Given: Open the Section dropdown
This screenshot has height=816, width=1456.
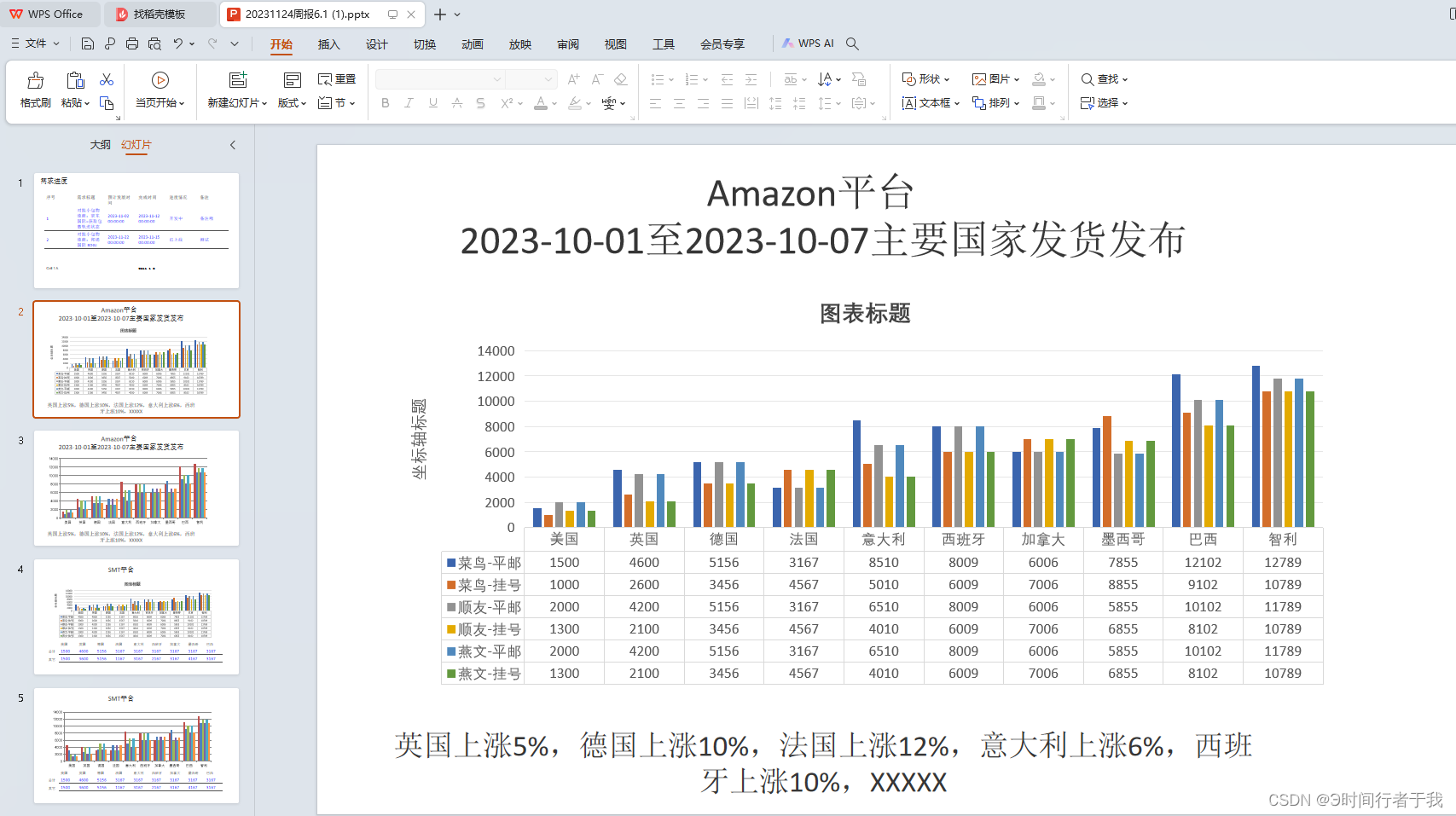Looking at the screenshot, I should pos(337,103).
